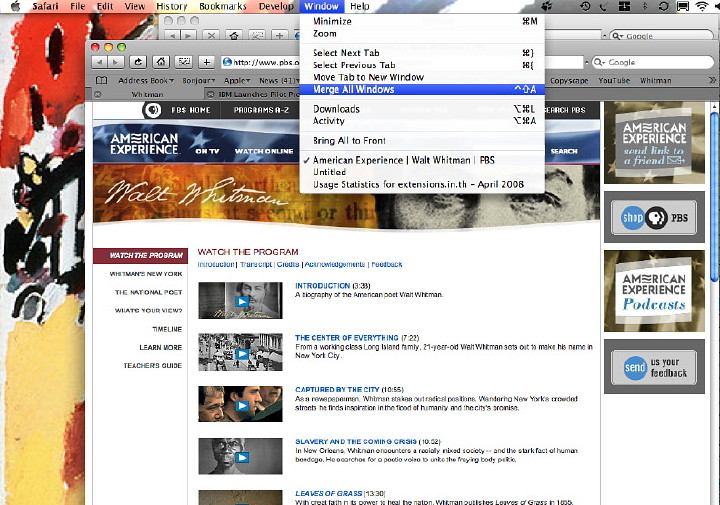Click the Forward arrow in front Safari window

point(116,62)
